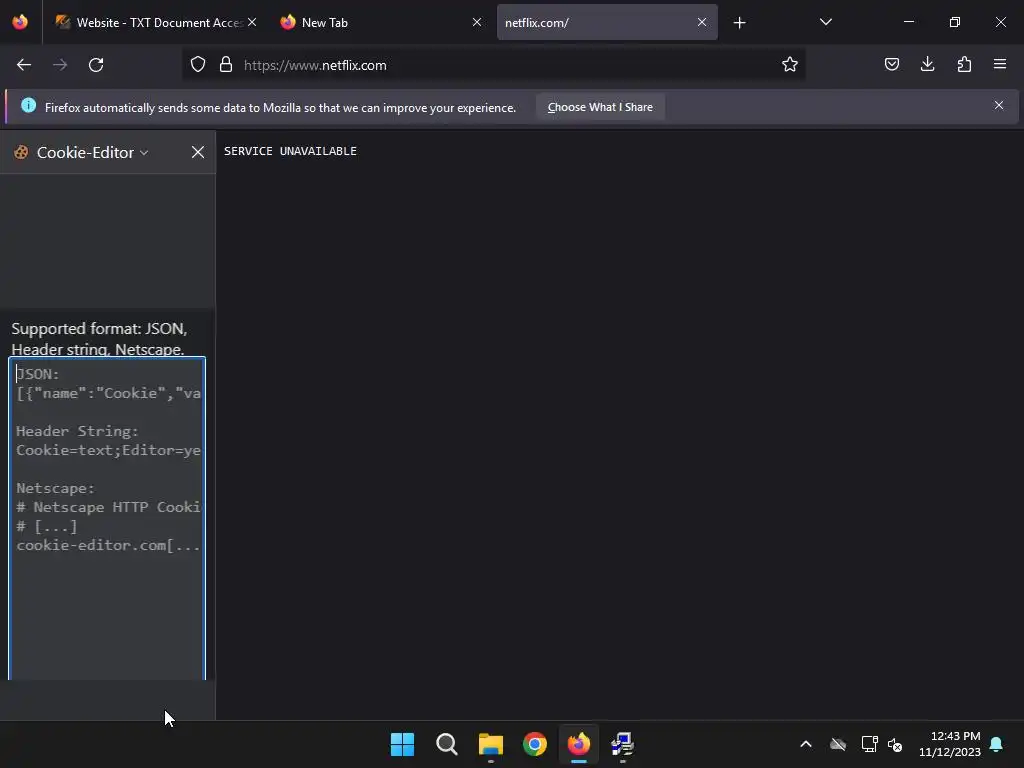1024x768 pixels.
Task: Open network settings tray icon
Action: tap(869, 744)
